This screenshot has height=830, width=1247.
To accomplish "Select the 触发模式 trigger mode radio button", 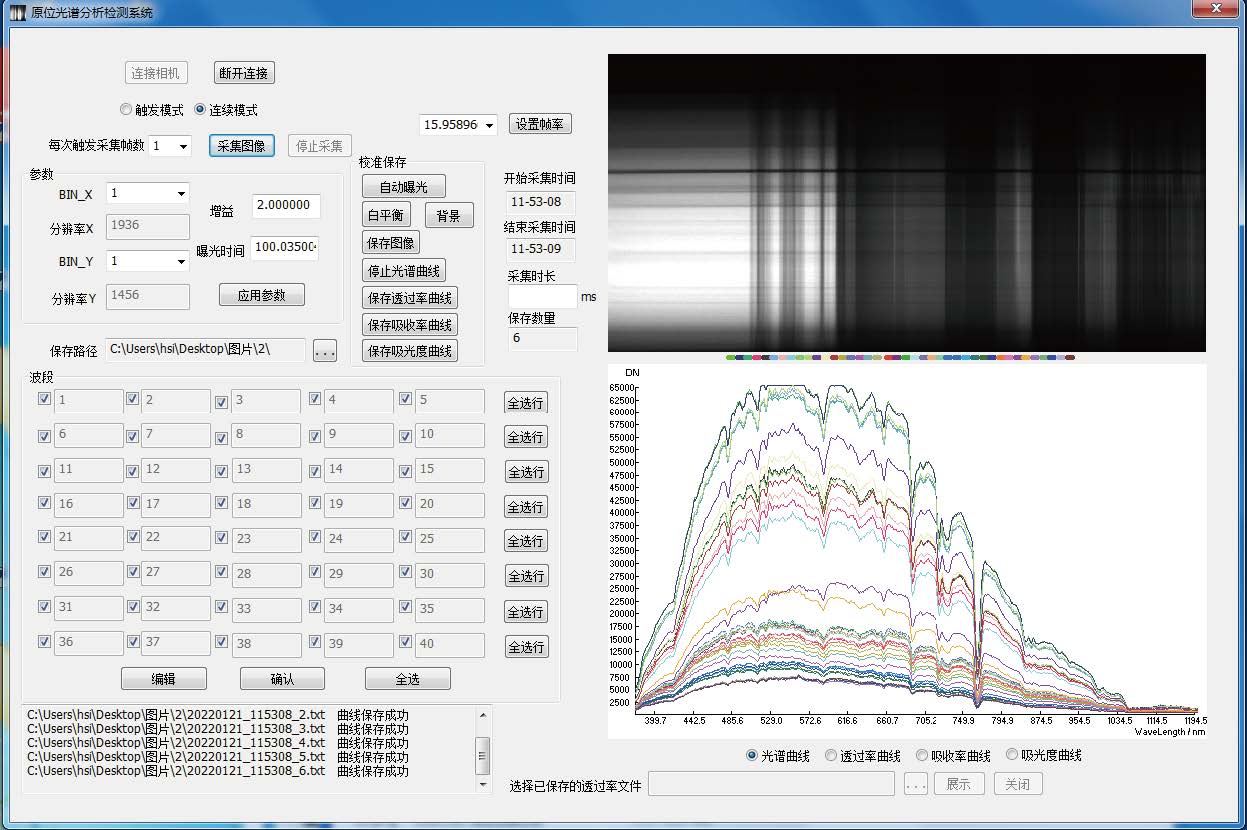I will point(126,110).
